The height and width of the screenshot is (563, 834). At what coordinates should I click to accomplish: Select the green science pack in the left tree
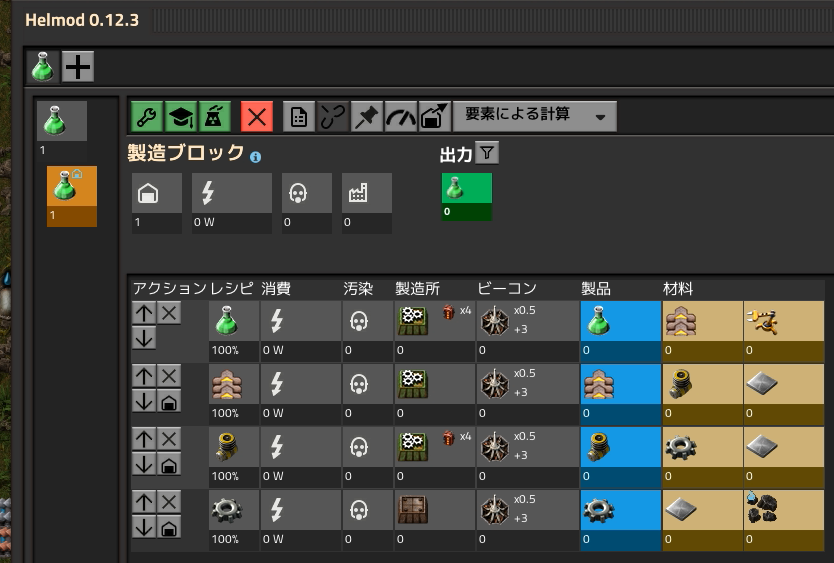[x=62, y=121]
